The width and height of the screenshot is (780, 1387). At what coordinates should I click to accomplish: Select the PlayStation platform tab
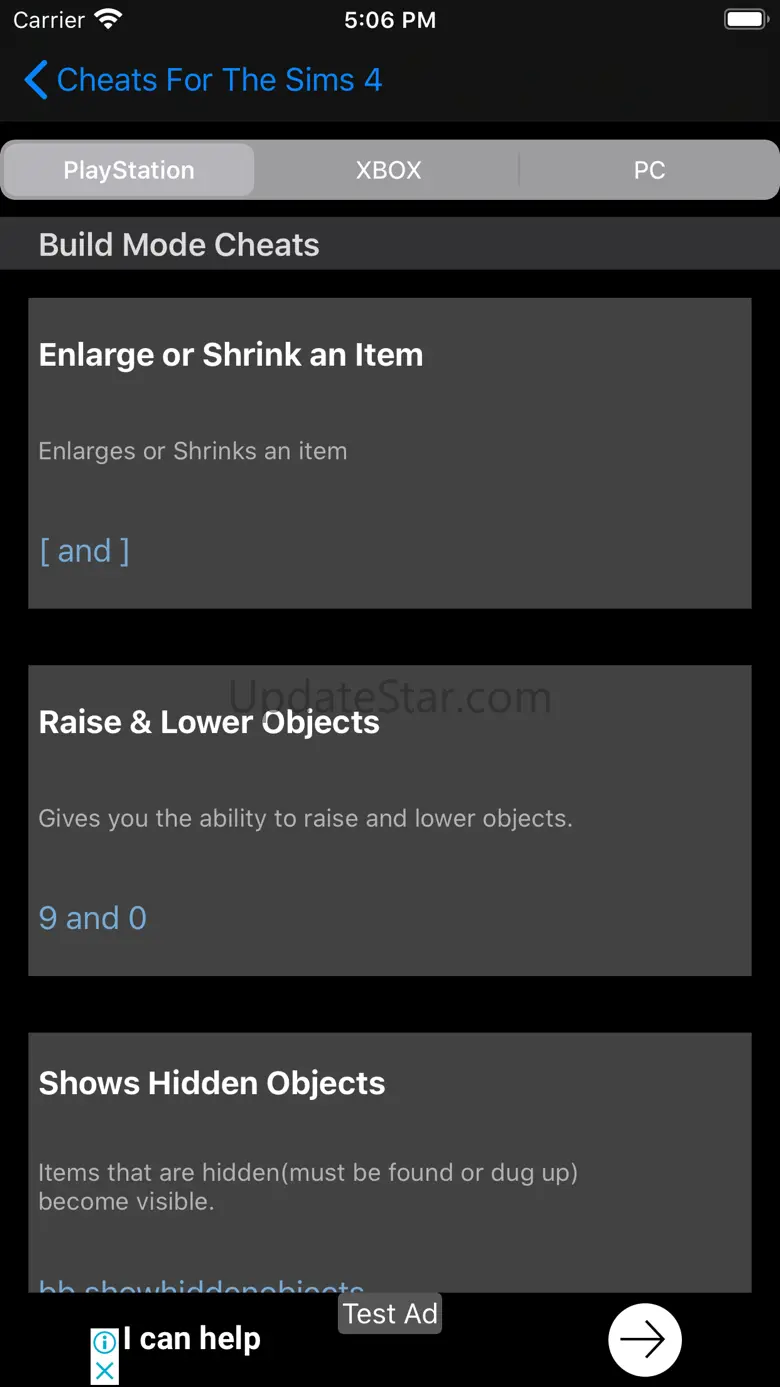pyautogui.click(x=129, y=170)
